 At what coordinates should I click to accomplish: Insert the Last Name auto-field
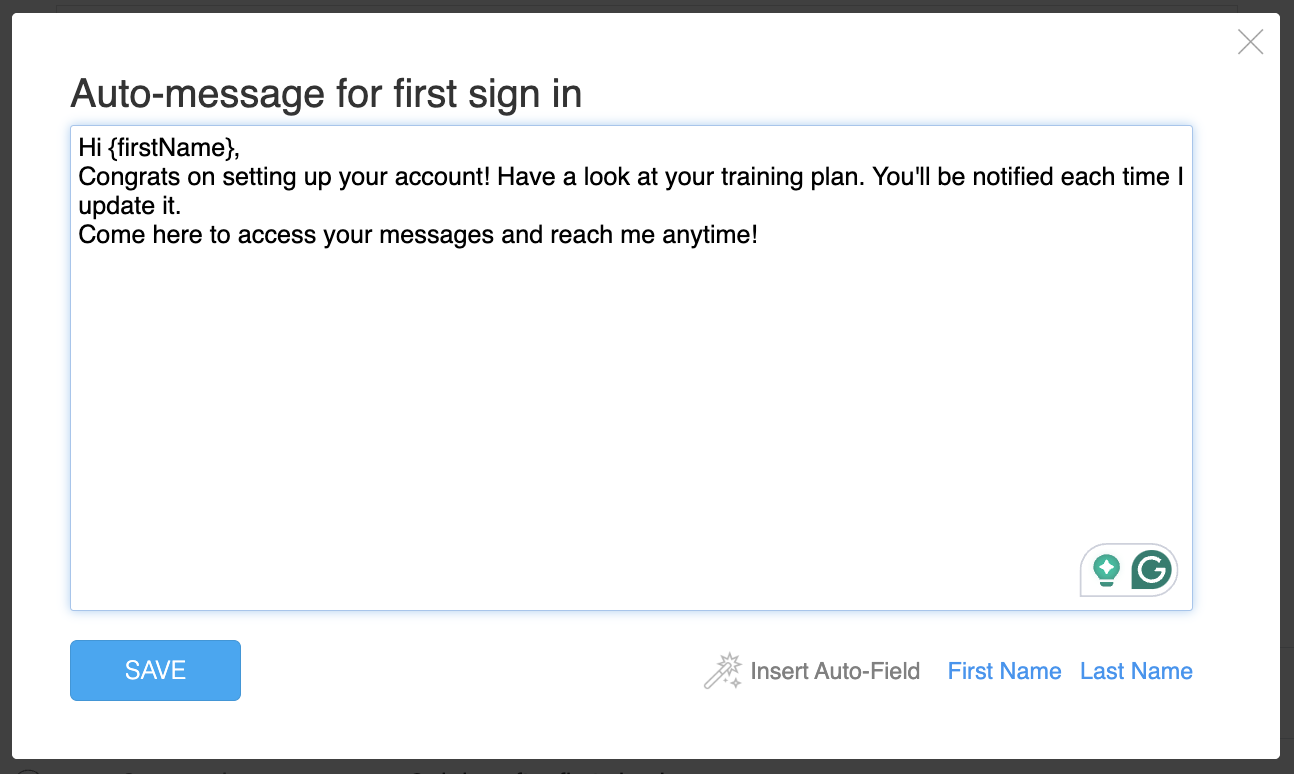[1136, 671]
